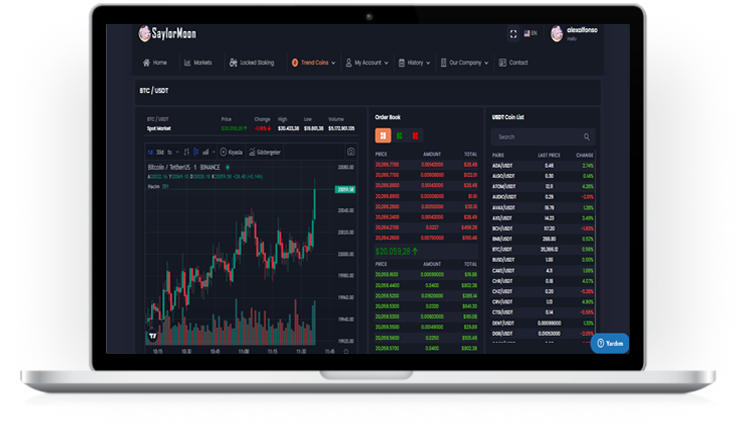The height and width of the screenshot is (436, 748).
Task: Open the EN language selector
Action: point(531,34)
